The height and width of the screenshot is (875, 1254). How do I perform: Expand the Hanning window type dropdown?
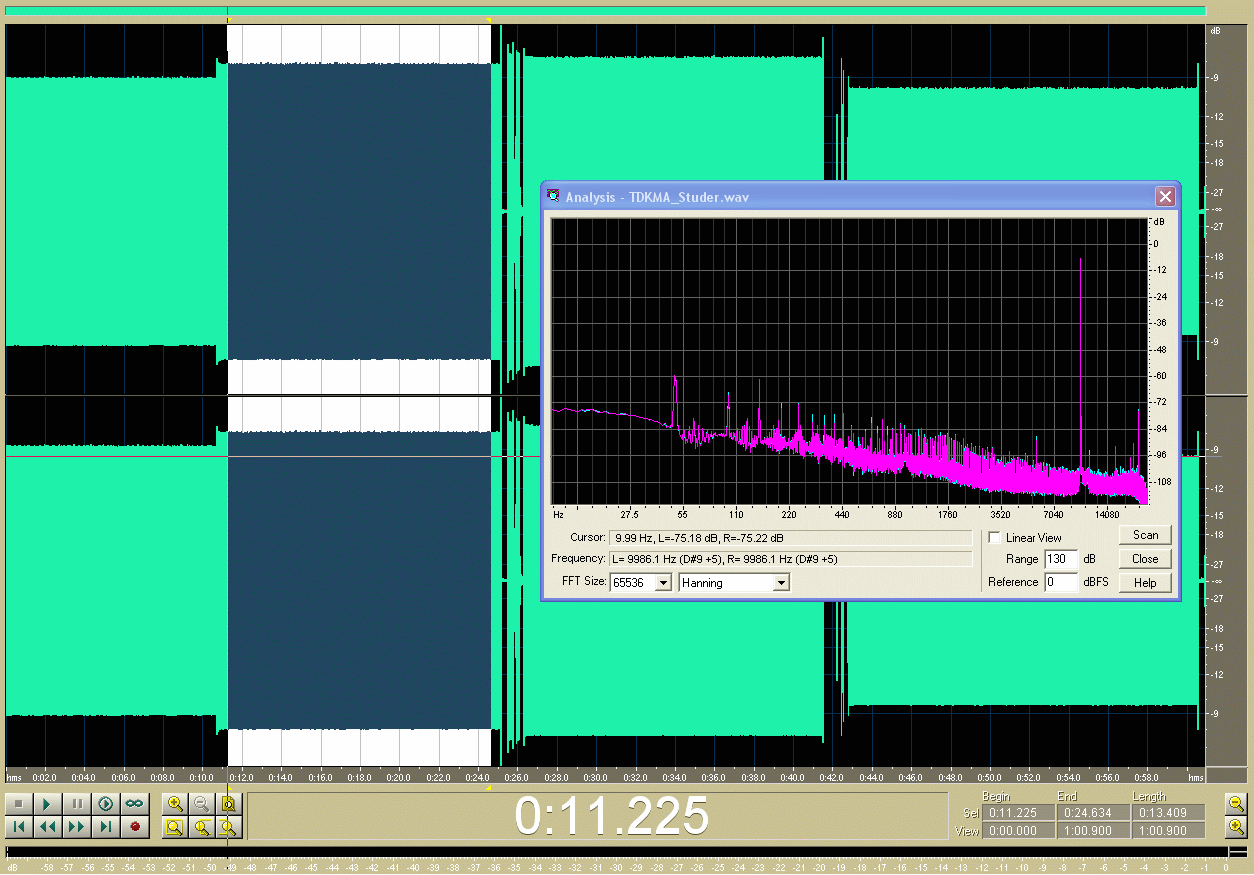pyautogui.click(x=781, y=583)
